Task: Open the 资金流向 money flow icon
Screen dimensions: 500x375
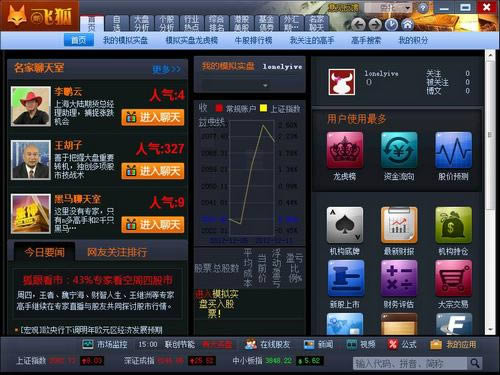Action: pos(399,150)
